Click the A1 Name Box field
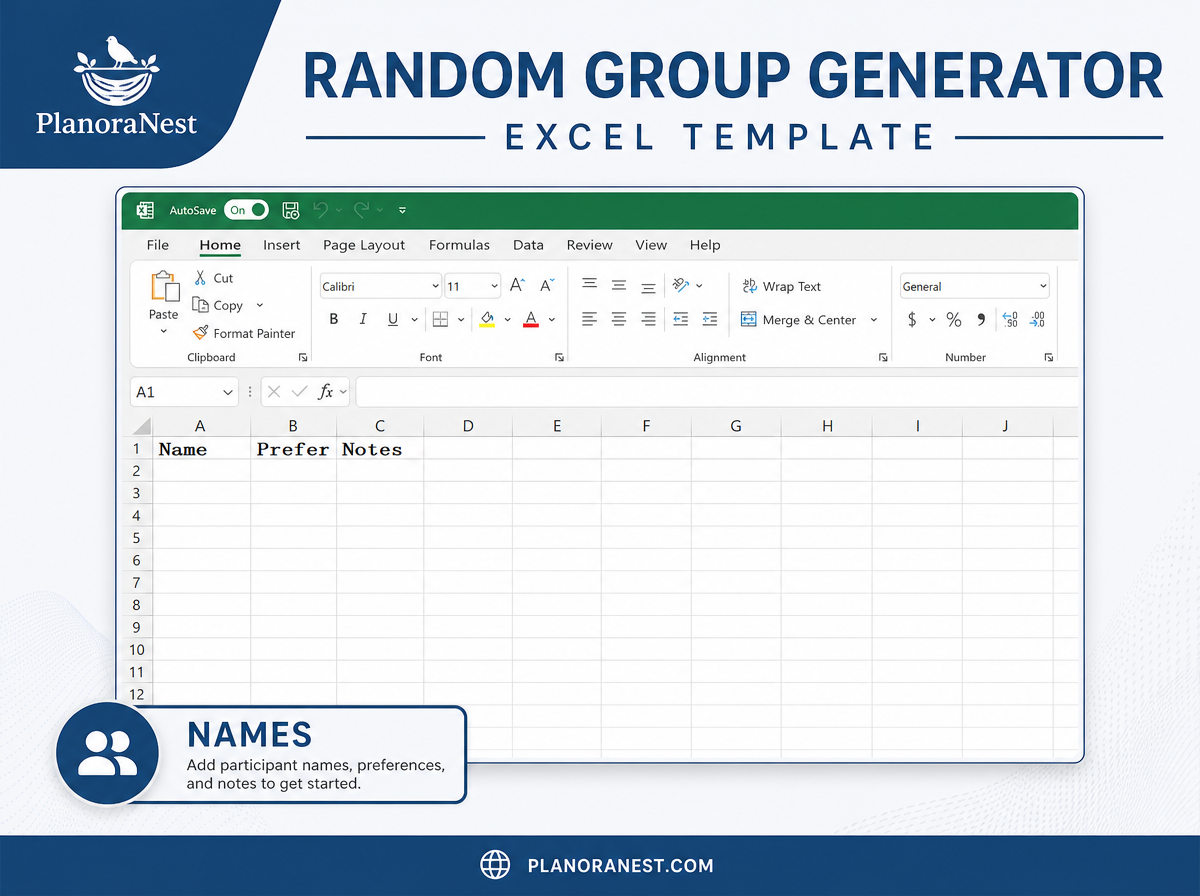 pos(184,392)
